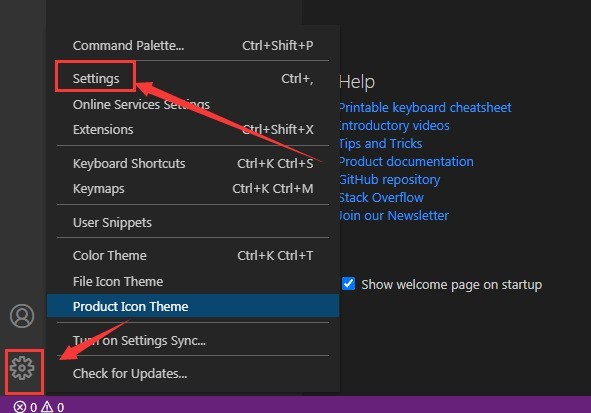
Task: Click highlighted Product Icon Theme entry
Action: (x=193, y=306)
